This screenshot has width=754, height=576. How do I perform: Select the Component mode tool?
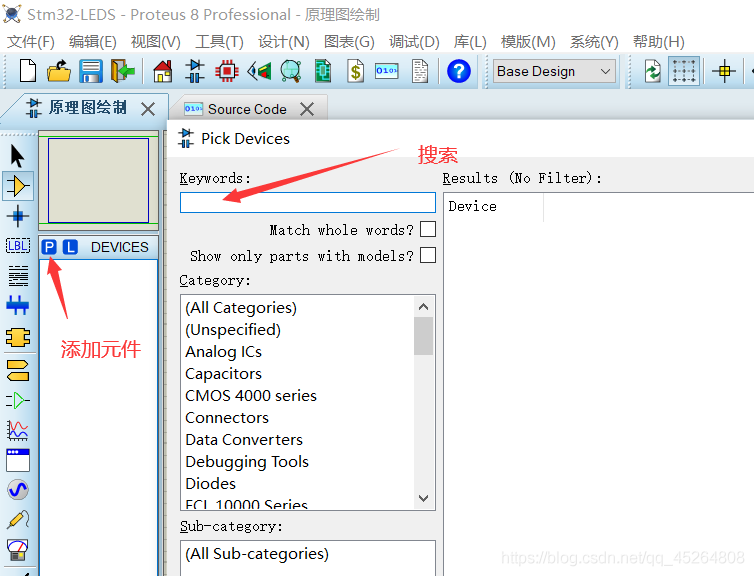click(x=18, y=186)
